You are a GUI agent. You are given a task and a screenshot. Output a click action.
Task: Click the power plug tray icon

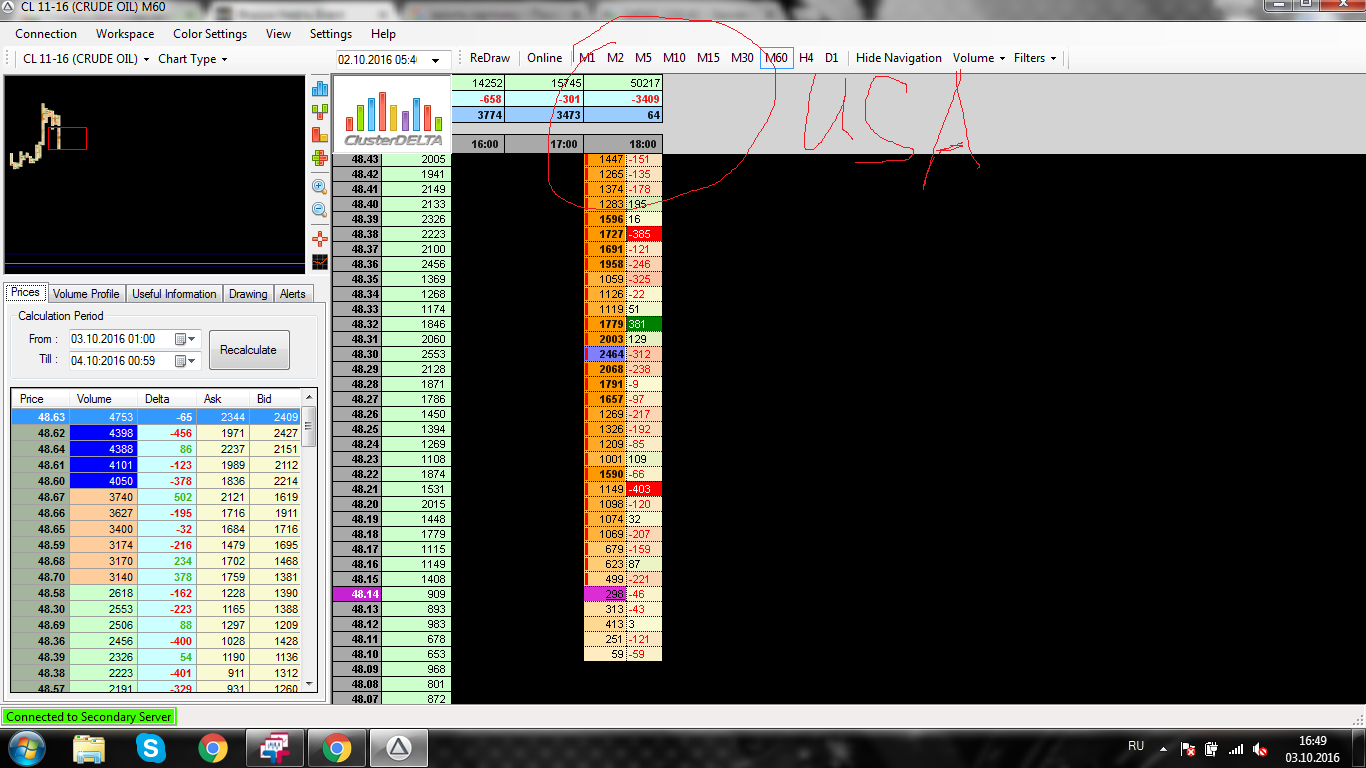(x=1212, y=749)
